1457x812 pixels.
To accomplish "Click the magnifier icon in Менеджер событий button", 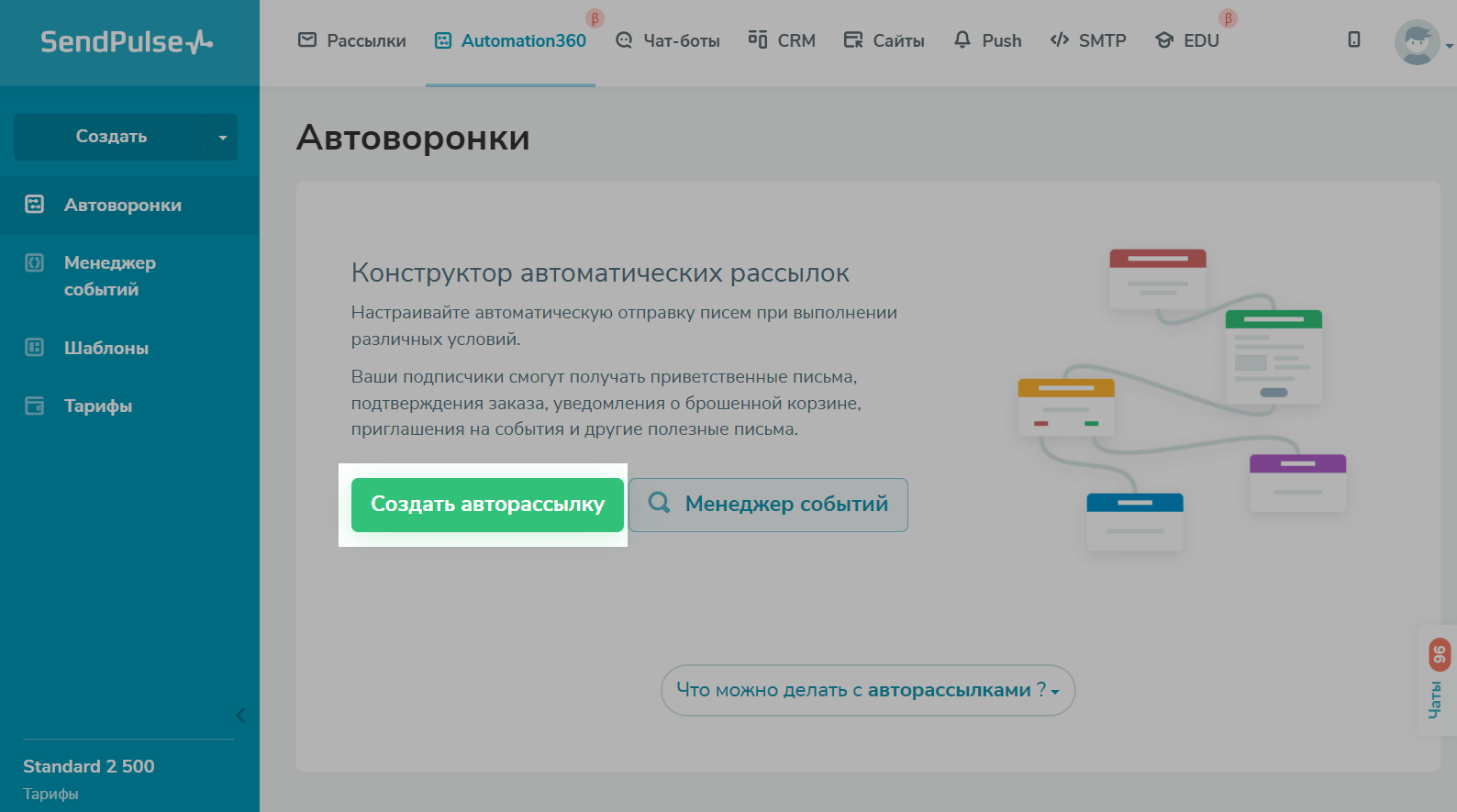I will (x=659, y=503).
